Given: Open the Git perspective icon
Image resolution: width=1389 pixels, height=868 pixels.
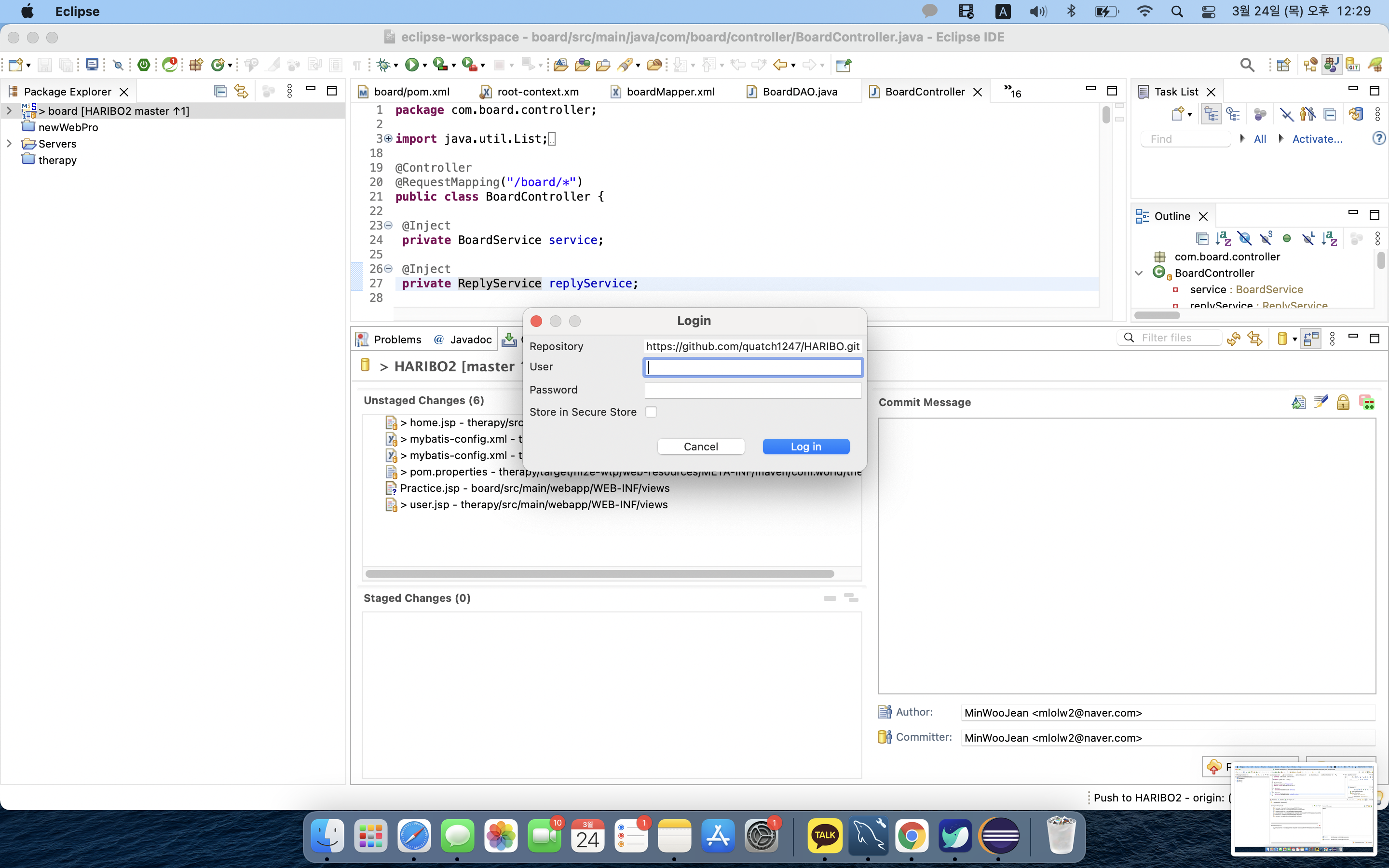Looking at the screenshot, I should (1353, 65).
